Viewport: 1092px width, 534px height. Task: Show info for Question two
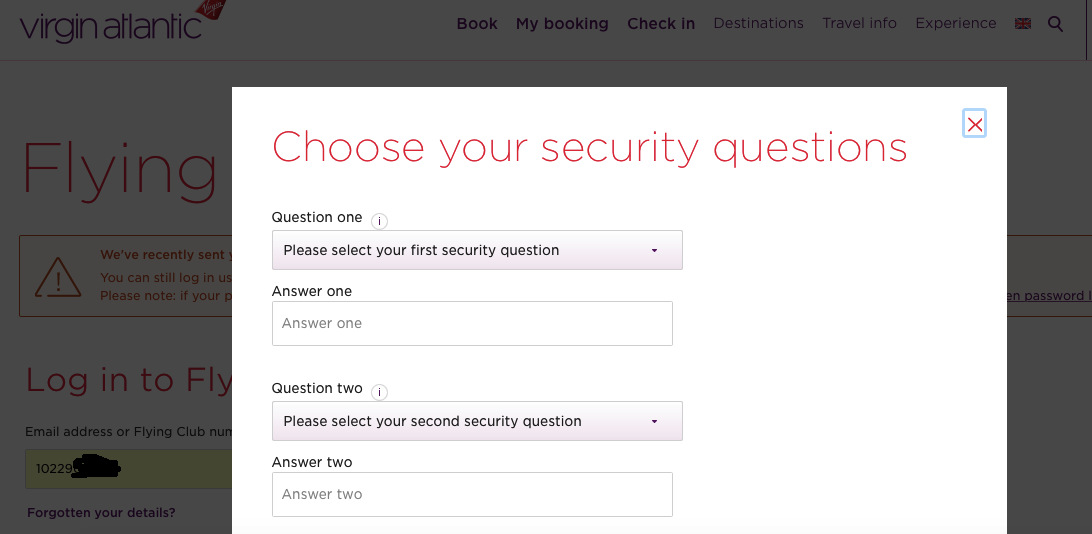379,393
